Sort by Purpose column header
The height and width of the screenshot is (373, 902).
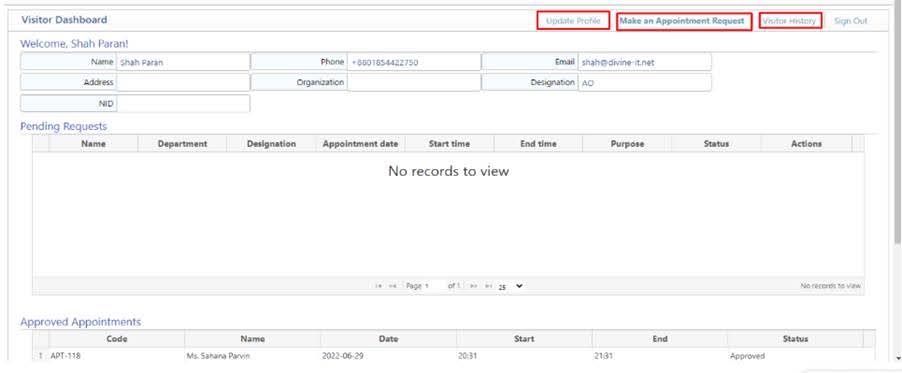click(x=627, y=144)
